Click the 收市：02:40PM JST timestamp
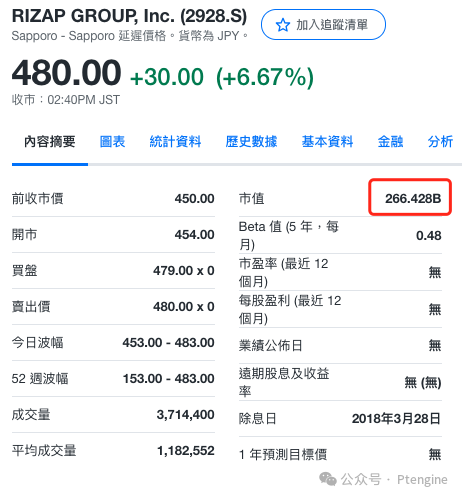This screenshot has width=462, height=498. tap(66, 100)
